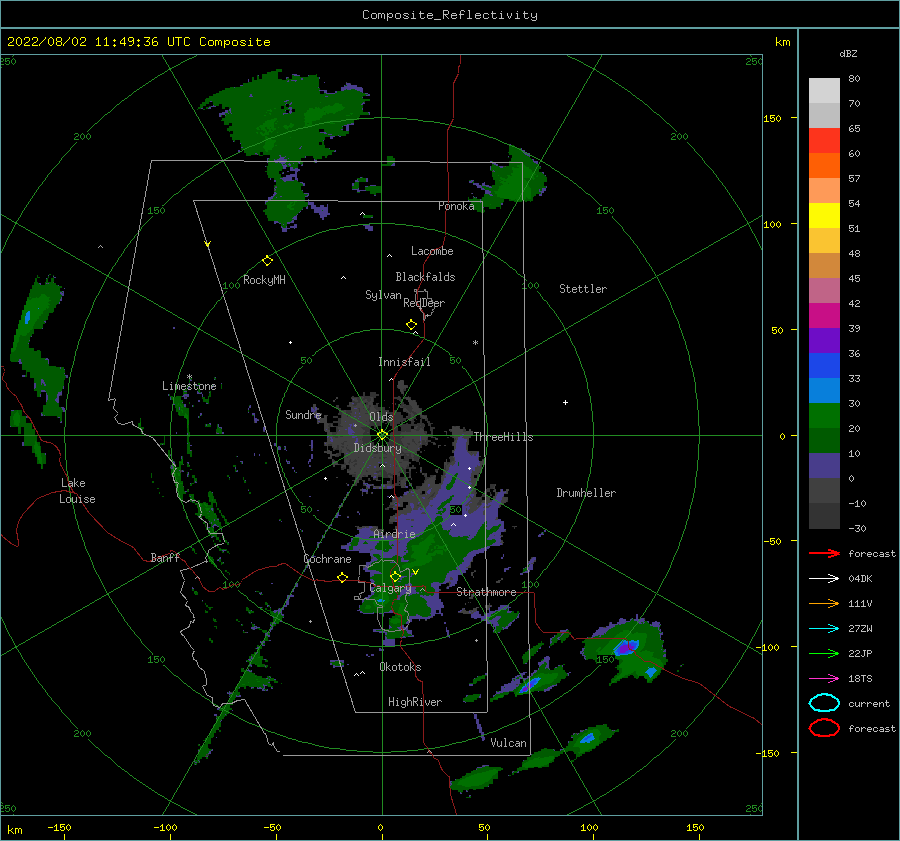Viewport: 900px width, 841px height.
Task: Click the RockyMH label
Action: [x=264, y=280]
